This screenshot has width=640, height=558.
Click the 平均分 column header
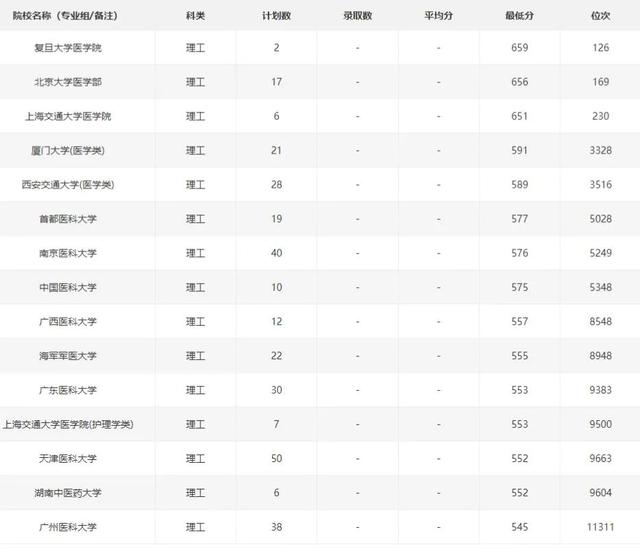438,16
